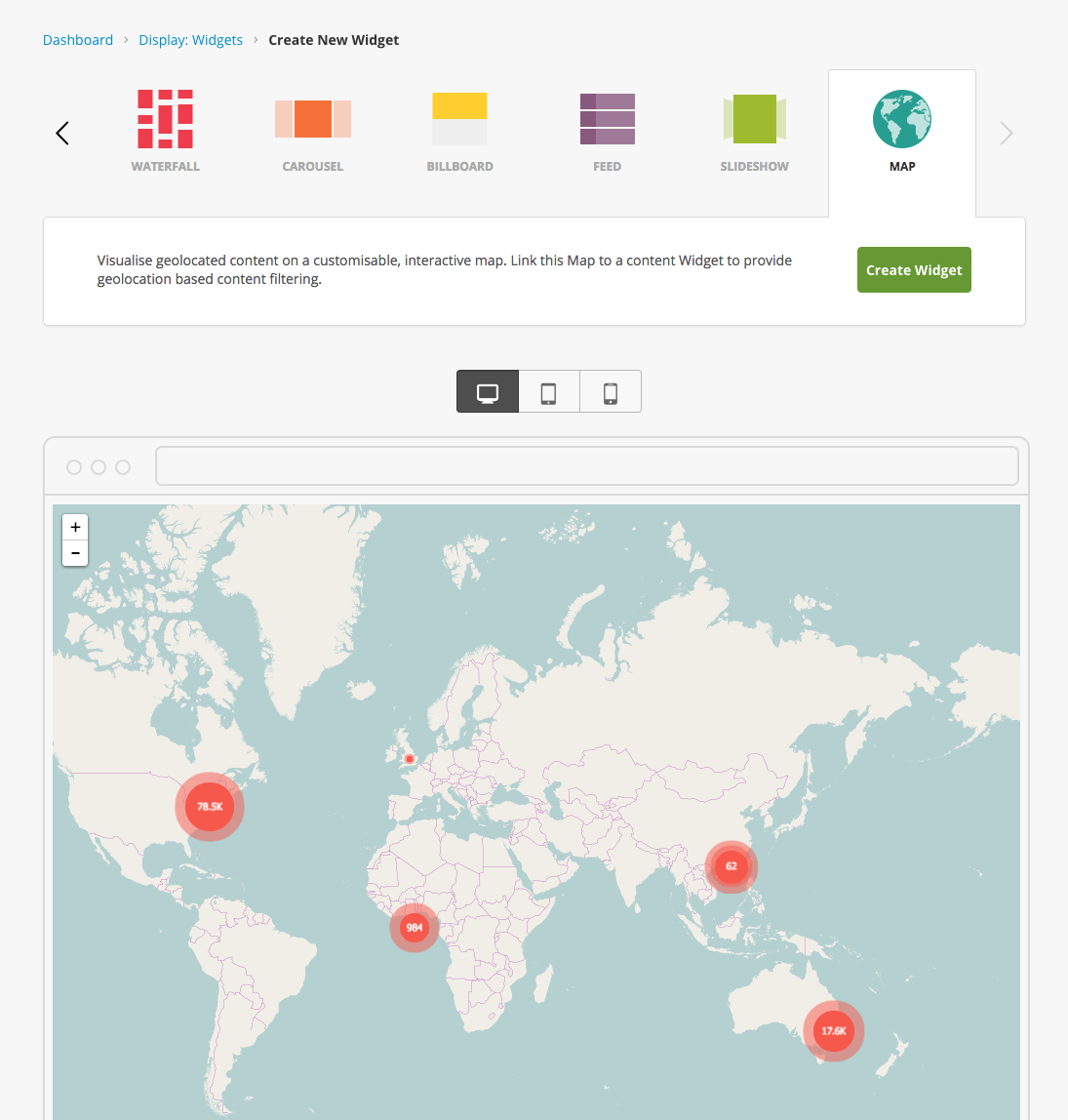Screen dimensions: 1068x1120
Task: Open the Display: Widgets breadcrumb
Action: [x=190, y=40]
